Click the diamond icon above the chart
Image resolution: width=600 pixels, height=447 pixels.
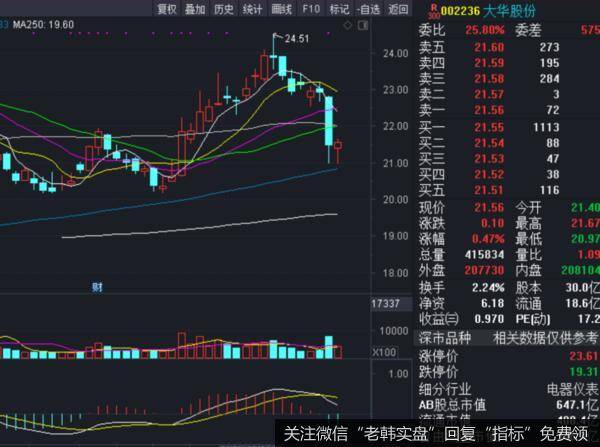[347, 25]
